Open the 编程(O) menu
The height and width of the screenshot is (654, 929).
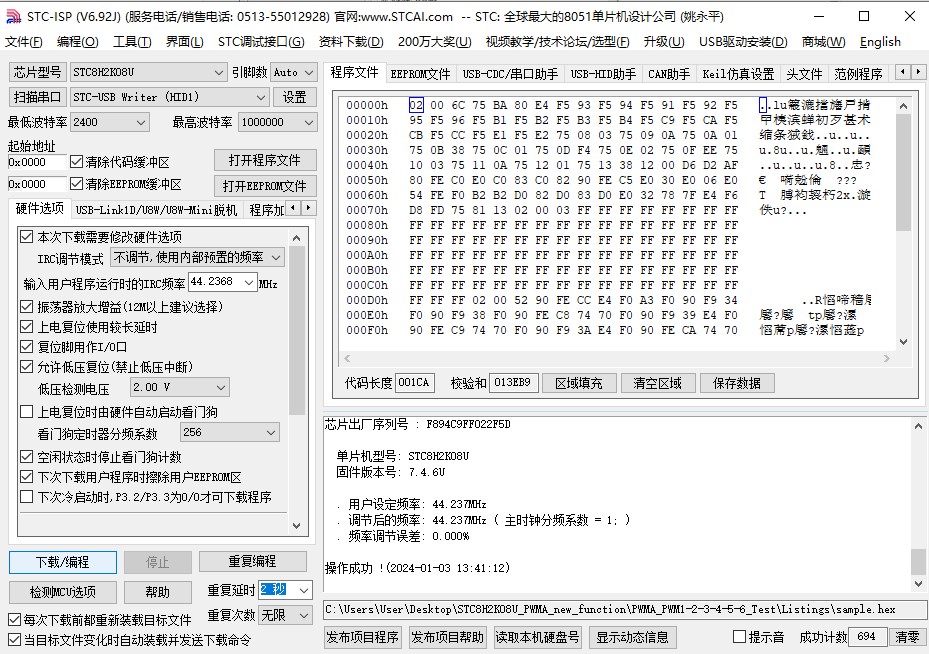point(78,41)
